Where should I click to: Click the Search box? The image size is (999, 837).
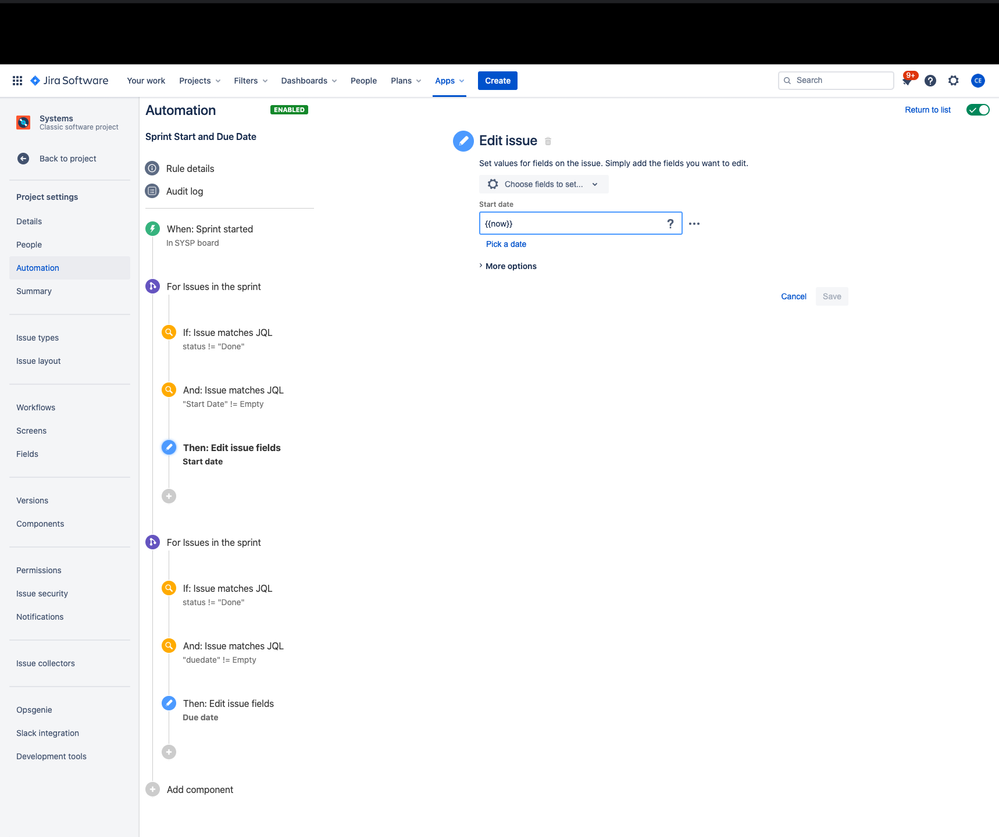point(836,80)
